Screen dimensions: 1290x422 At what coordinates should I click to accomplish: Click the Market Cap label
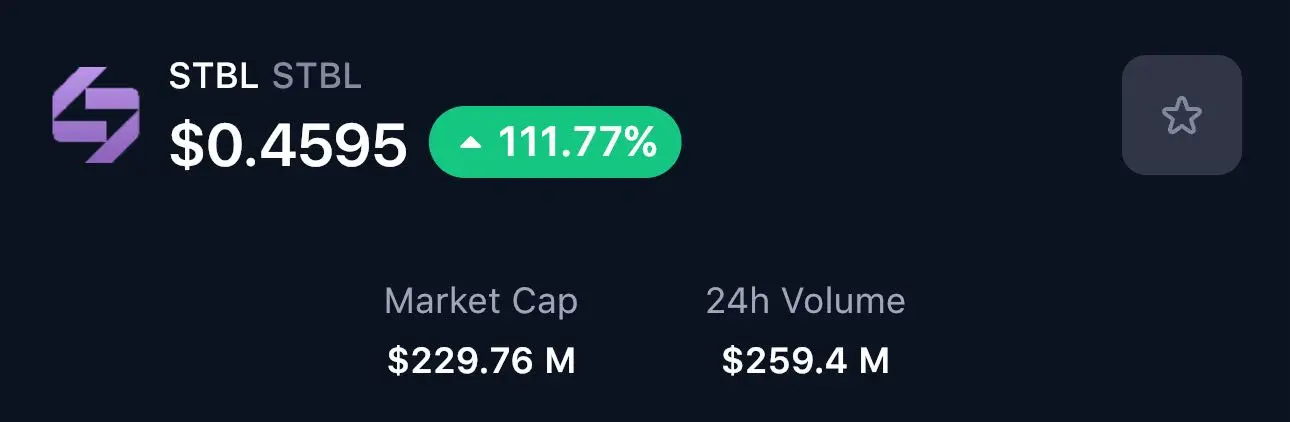pyautogui.click(x=481, y=301)
